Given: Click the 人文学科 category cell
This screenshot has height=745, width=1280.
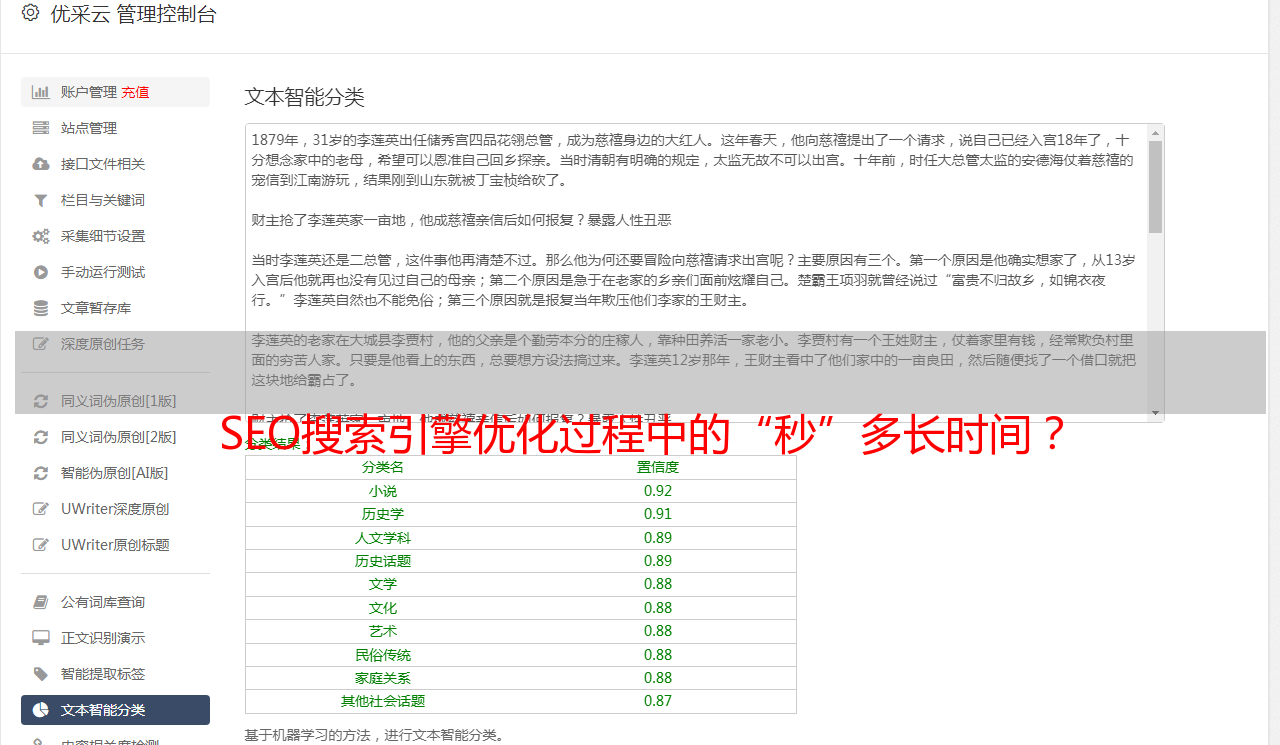Looking at the screenshot, I should coord(383,538).
